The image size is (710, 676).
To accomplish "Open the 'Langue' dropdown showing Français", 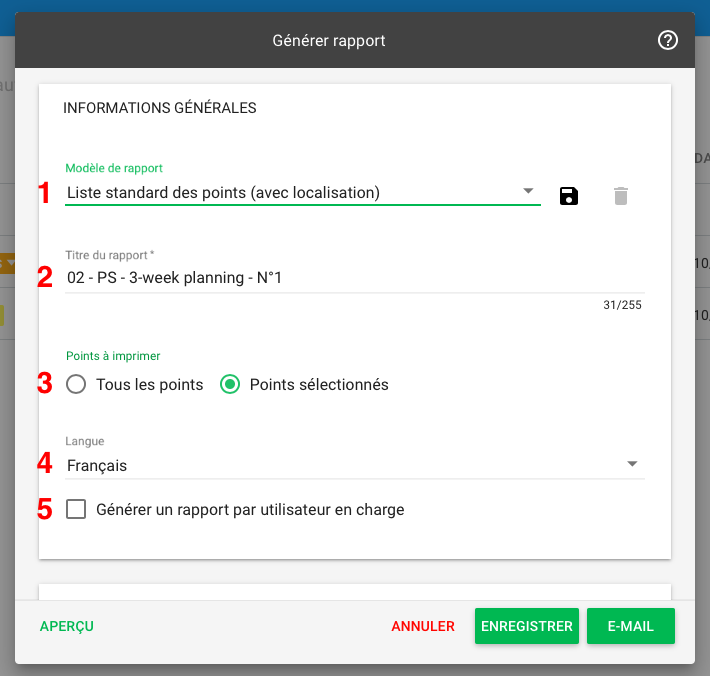I will coord(355,465).
